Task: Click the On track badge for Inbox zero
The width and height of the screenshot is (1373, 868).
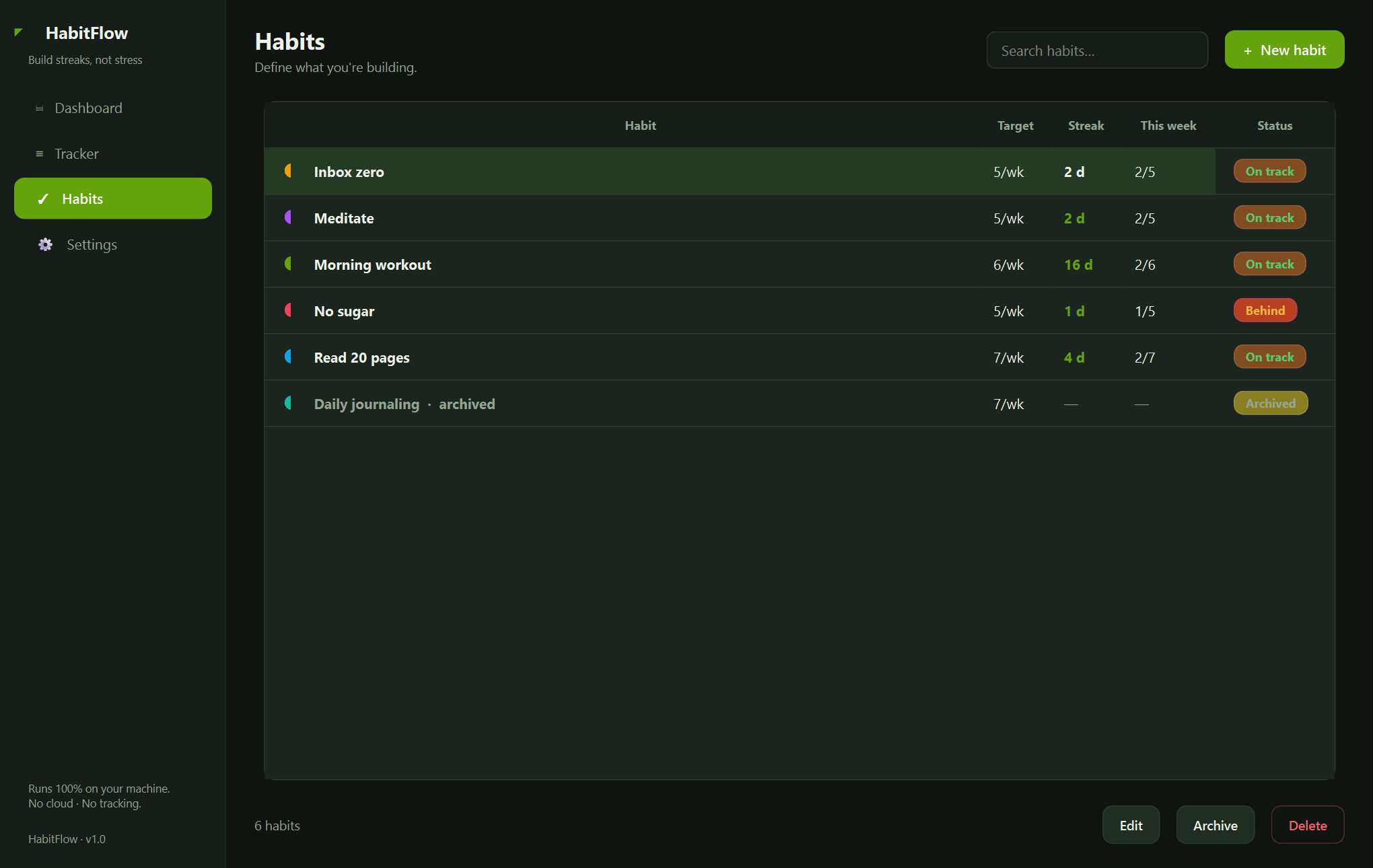Action: pyautogui.click(x=1269, y=171)
